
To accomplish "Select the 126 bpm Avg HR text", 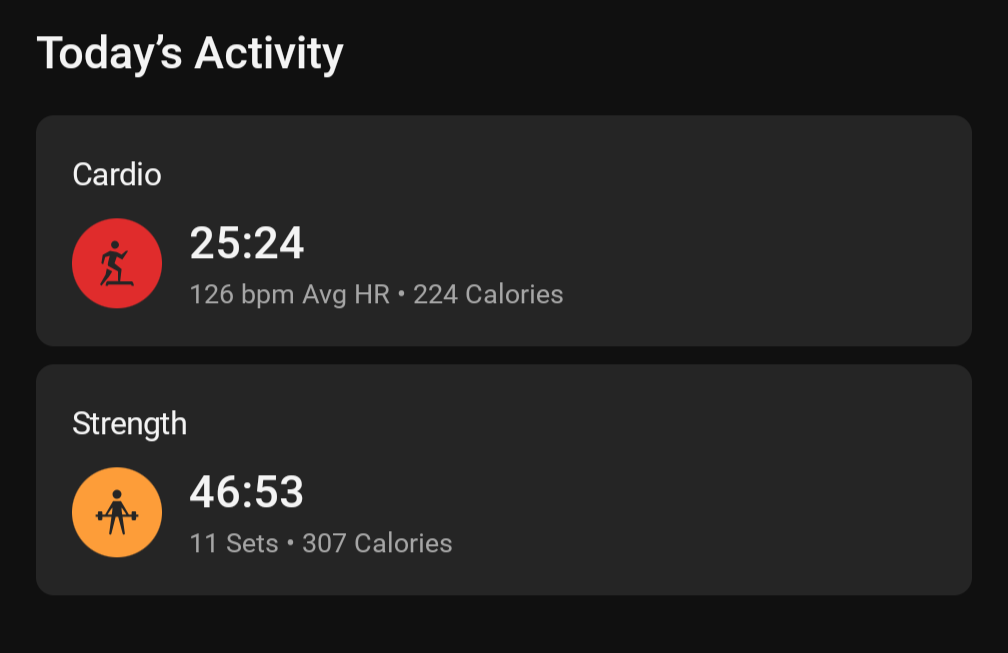I will tap(290, 295).
